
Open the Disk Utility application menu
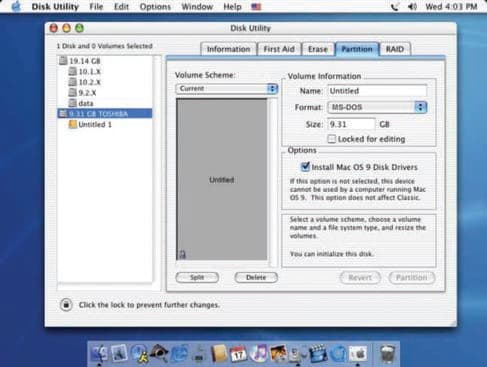point(55,7)
